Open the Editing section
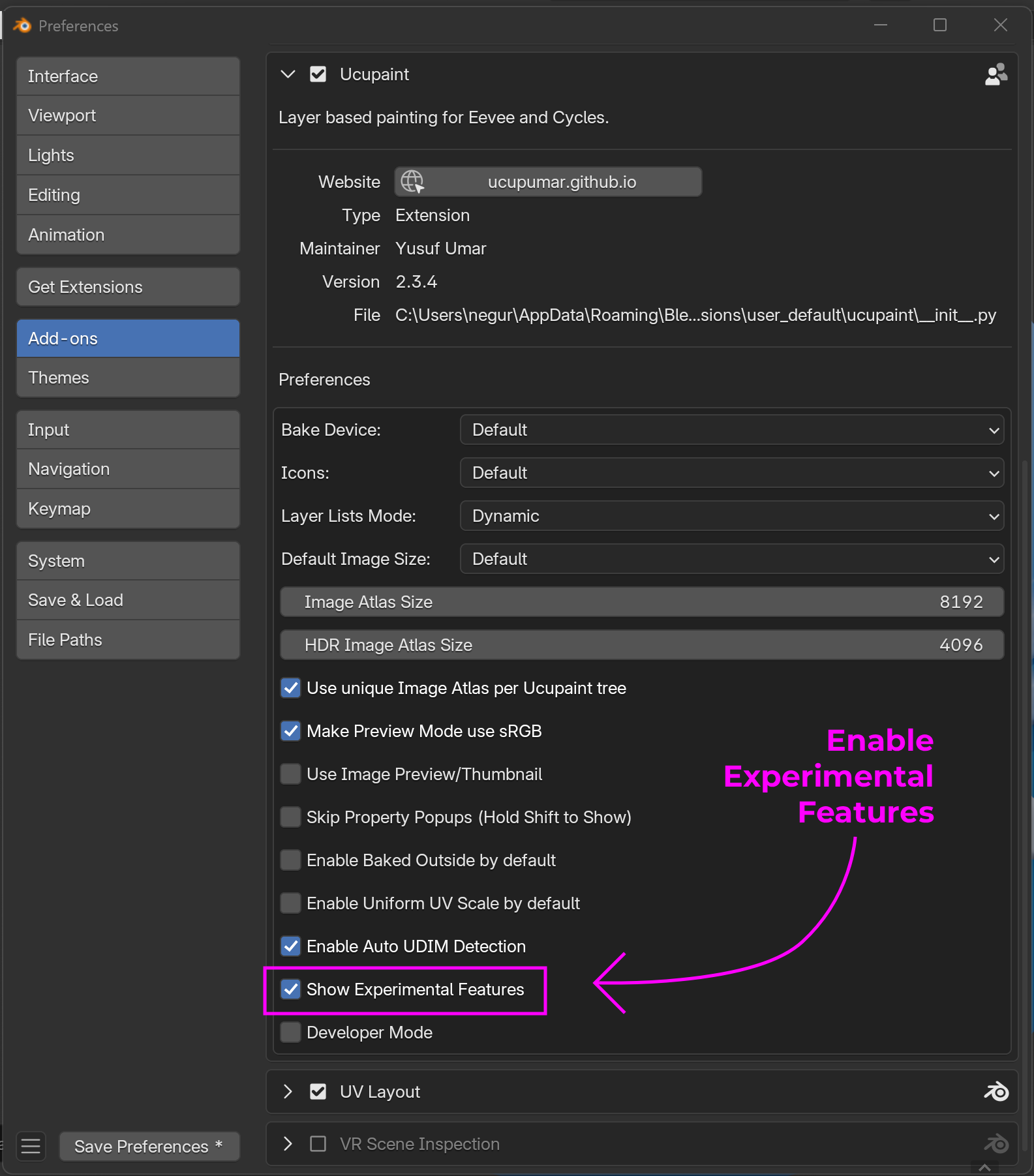 128,195
